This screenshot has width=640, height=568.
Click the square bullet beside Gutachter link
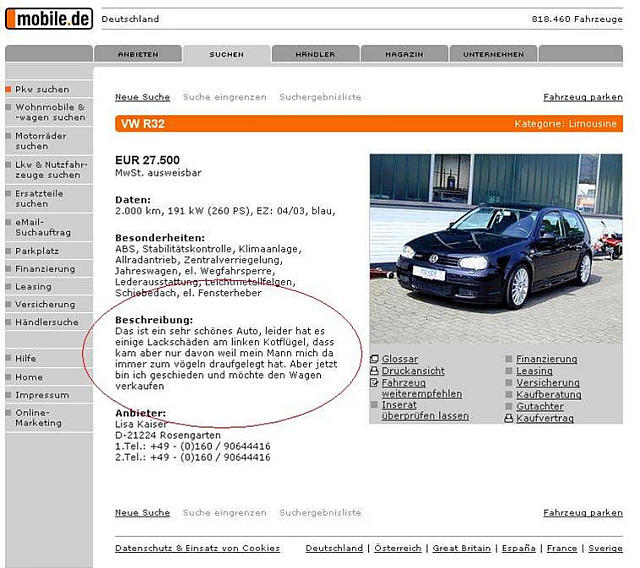509,406
